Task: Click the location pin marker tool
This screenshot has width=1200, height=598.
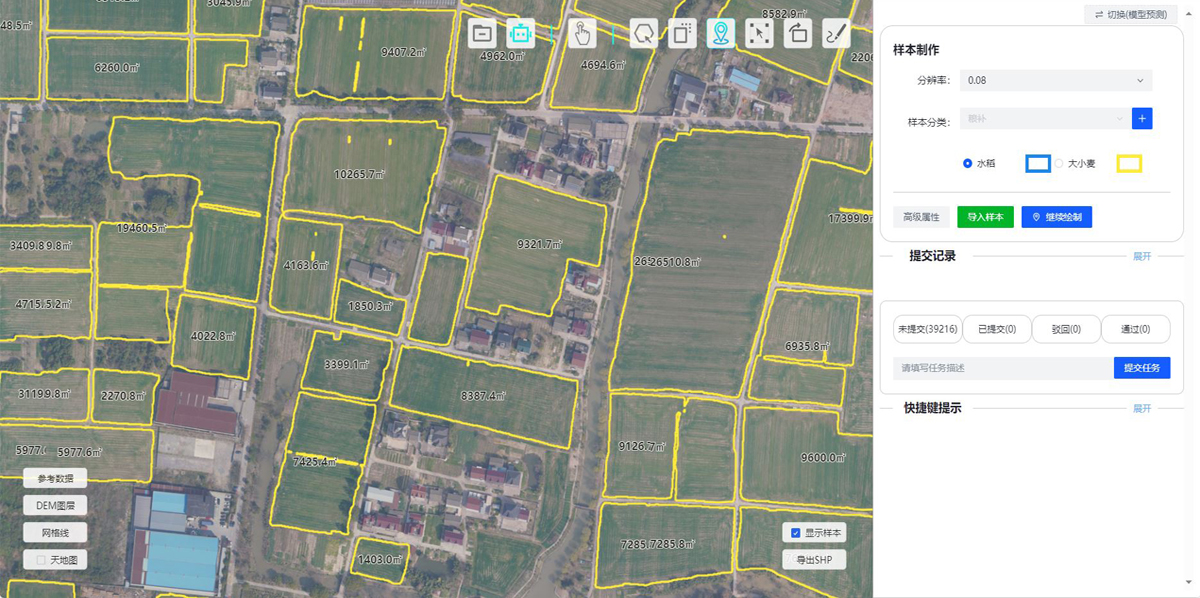Action: (720, 33)
